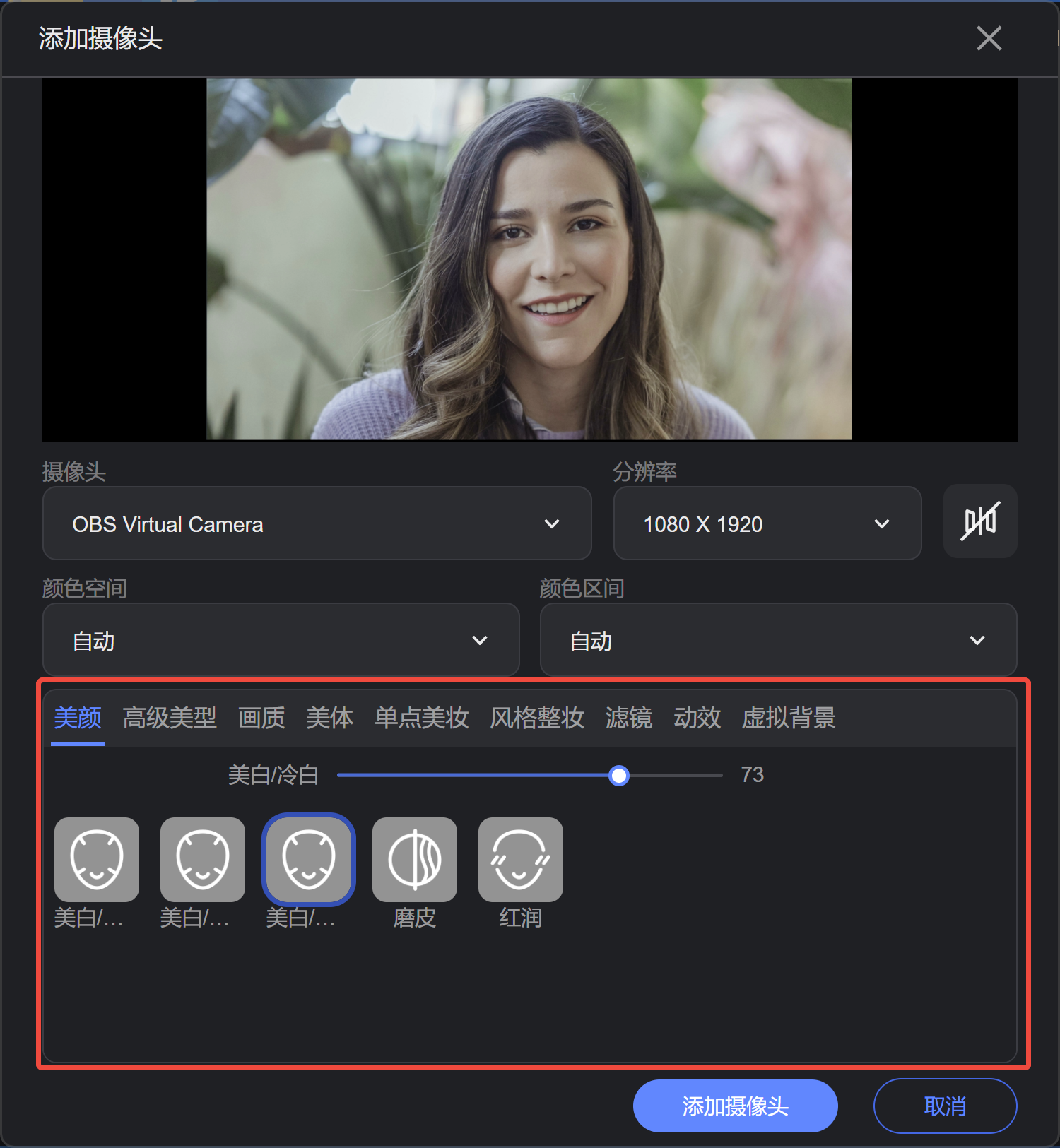Go to the 画质 tab

[x=261, y=718]
